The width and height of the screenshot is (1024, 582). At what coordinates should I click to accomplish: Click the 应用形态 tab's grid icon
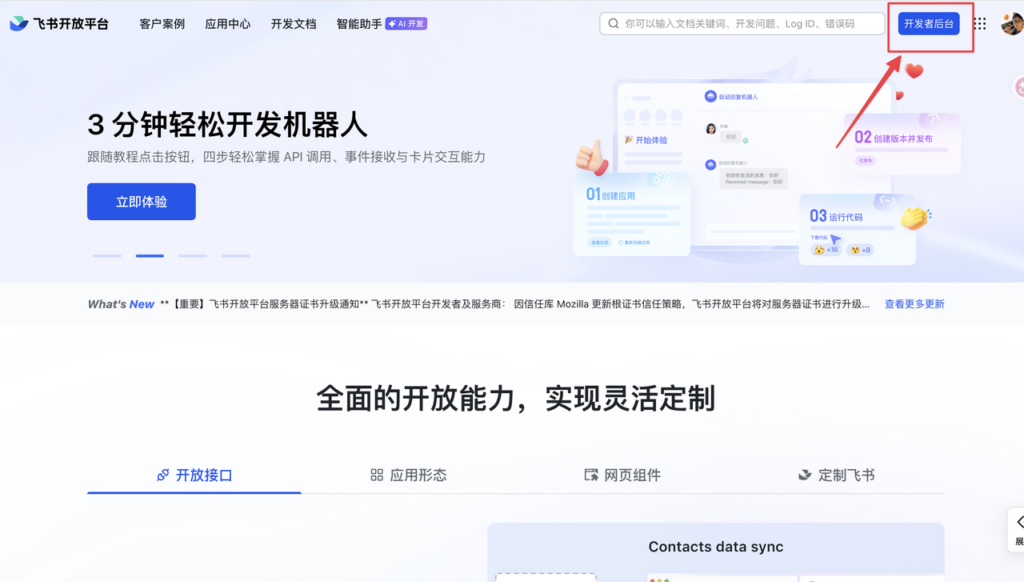click(x=377, y=475)
